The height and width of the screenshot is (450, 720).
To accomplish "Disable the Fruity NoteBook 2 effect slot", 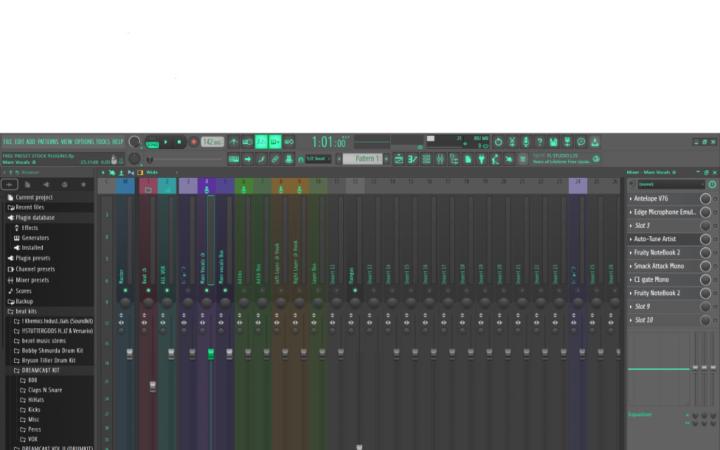I will (x=705, y=253).
